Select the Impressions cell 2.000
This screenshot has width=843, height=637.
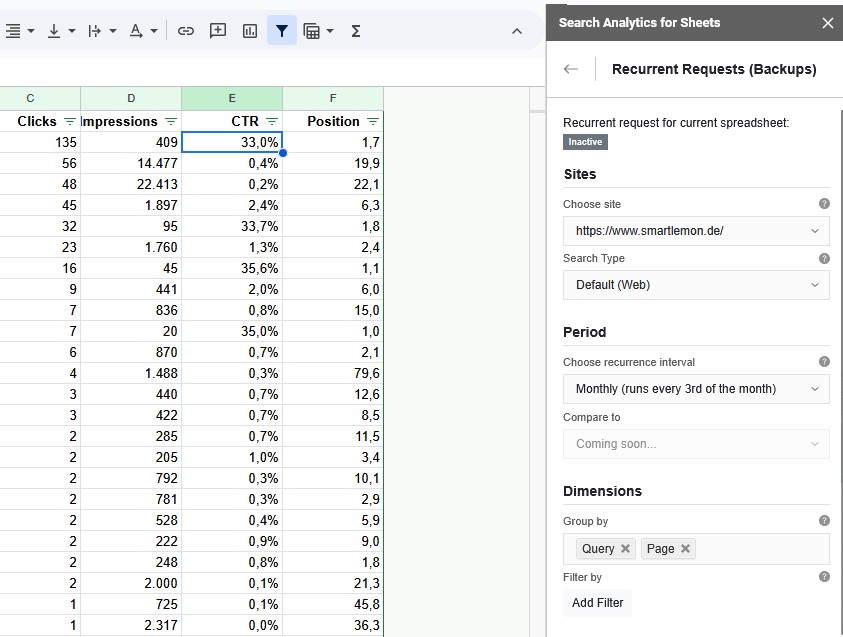(x=131, y=583)
